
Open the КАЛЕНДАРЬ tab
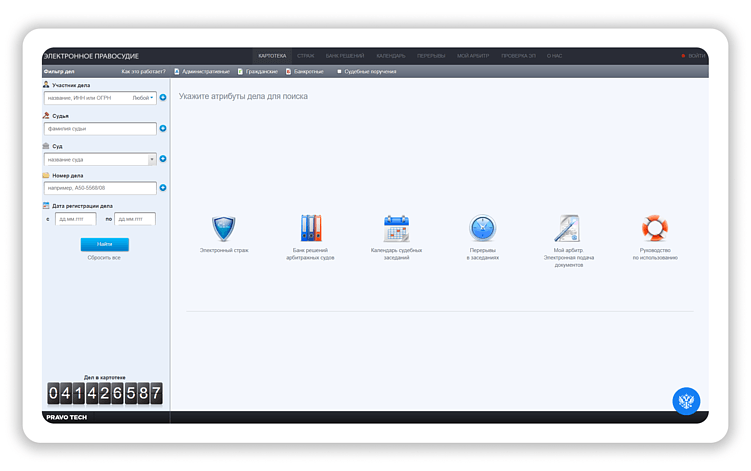click(391, 56)
